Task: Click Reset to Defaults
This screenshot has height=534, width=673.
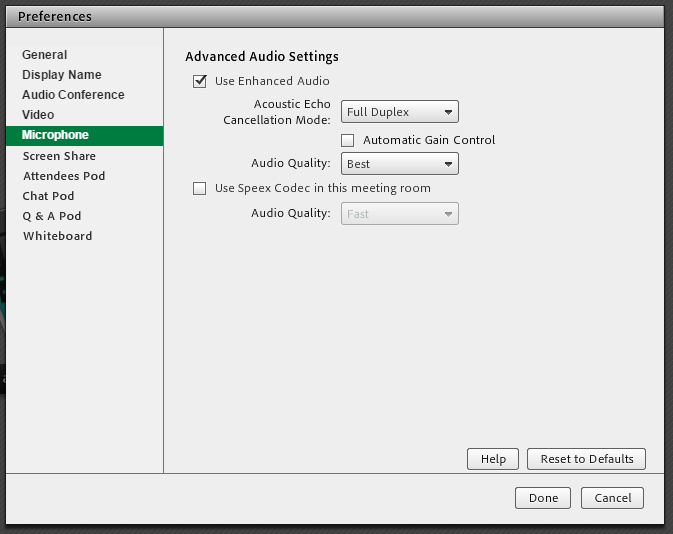Action: coord(586,459)
